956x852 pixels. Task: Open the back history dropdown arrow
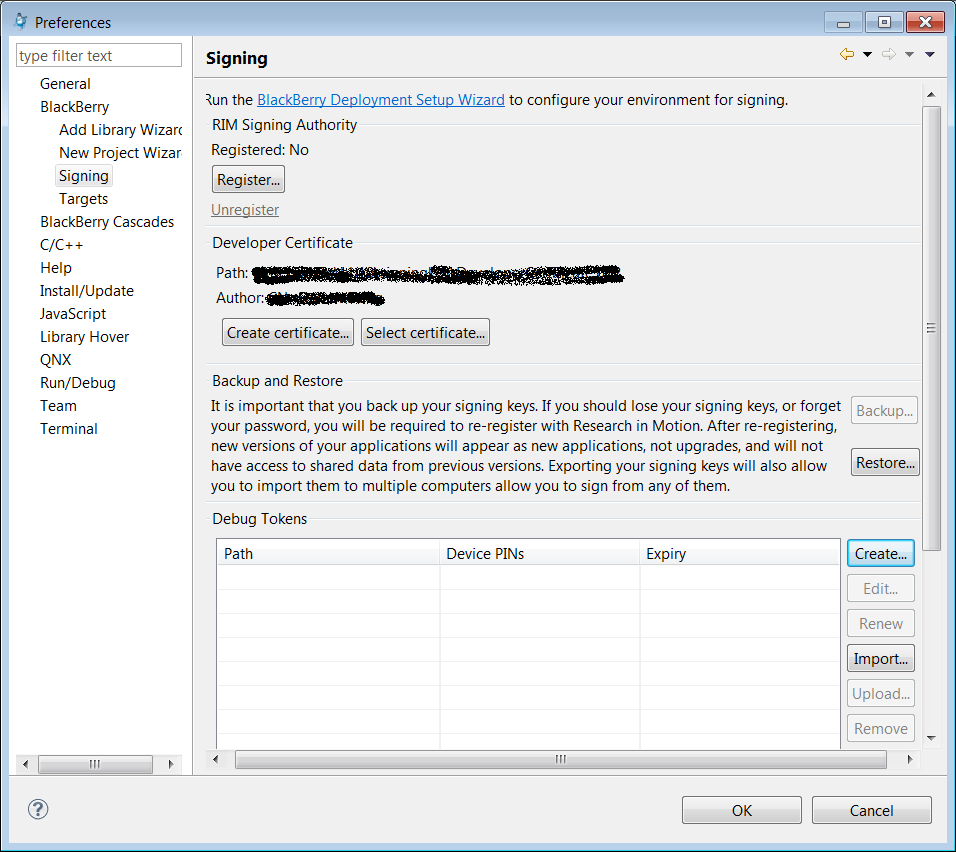pyautogui.click(x=867, y=55)
